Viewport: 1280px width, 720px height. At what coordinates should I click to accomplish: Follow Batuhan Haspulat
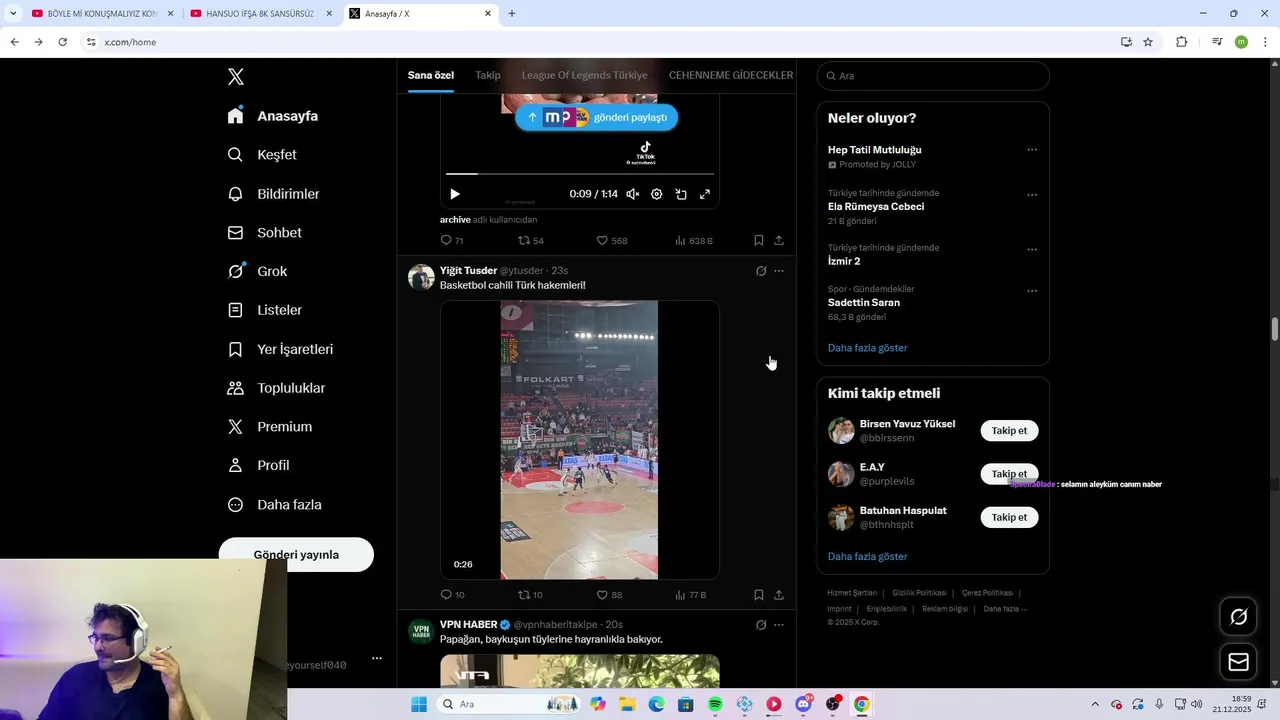click(x=1009, y=517)
